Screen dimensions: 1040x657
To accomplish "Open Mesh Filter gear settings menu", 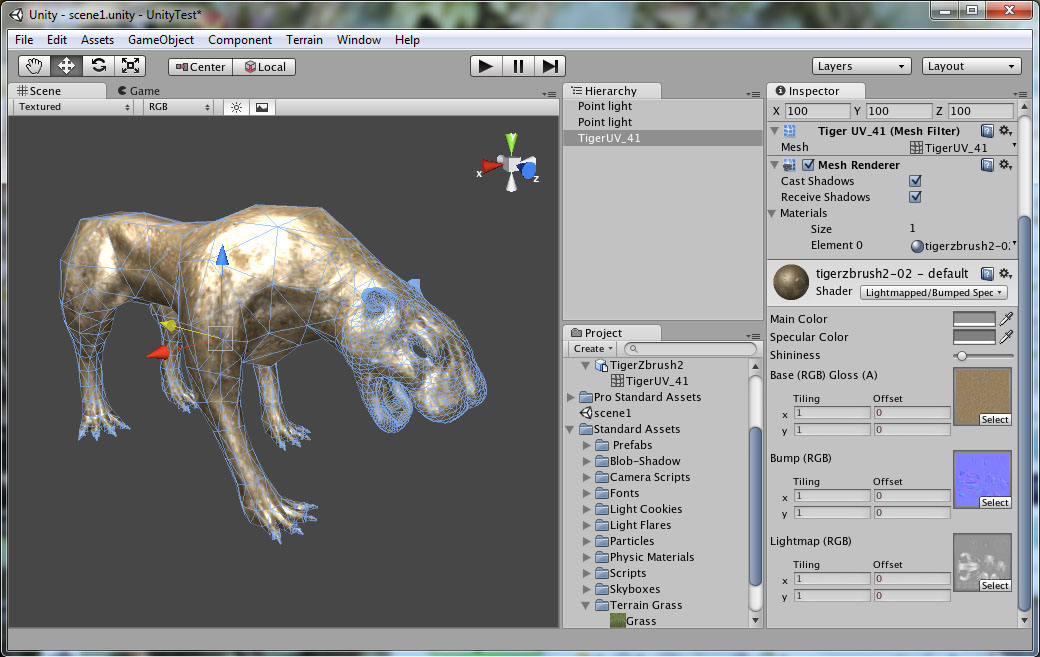I will pos(1006,131).
